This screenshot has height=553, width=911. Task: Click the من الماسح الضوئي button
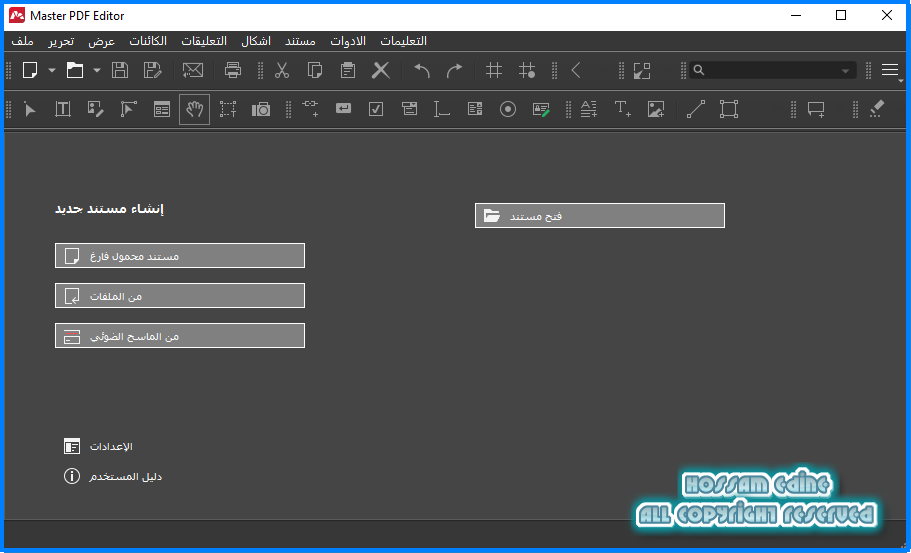(x=180, y=336)
